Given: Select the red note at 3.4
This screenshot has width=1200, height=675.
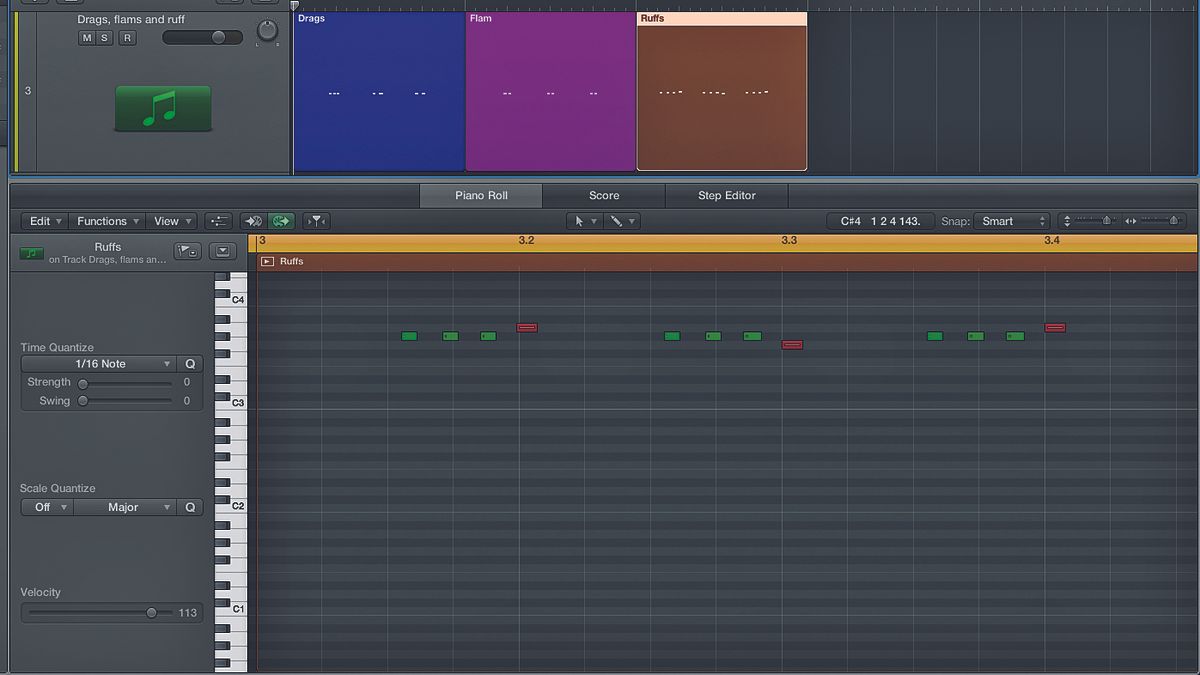Looking at the screenshot, I should (1055, 327).
